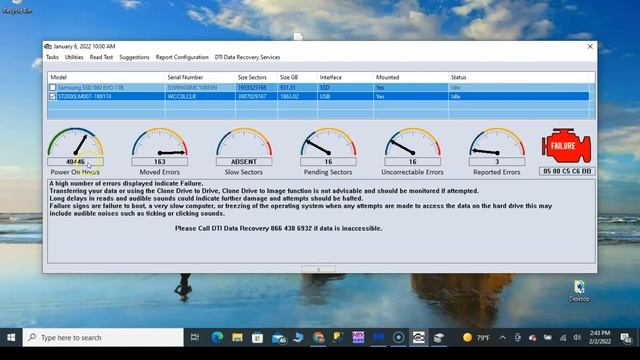Click the dark blue taskbar app icon

click(378, 338)
